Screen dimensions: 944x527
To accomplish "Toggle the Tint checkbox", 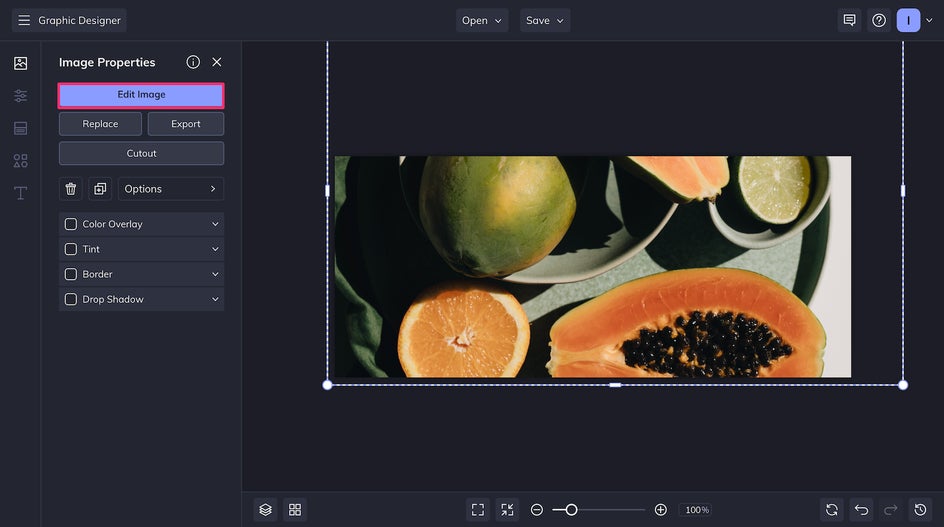I will (x=71, y=249).
